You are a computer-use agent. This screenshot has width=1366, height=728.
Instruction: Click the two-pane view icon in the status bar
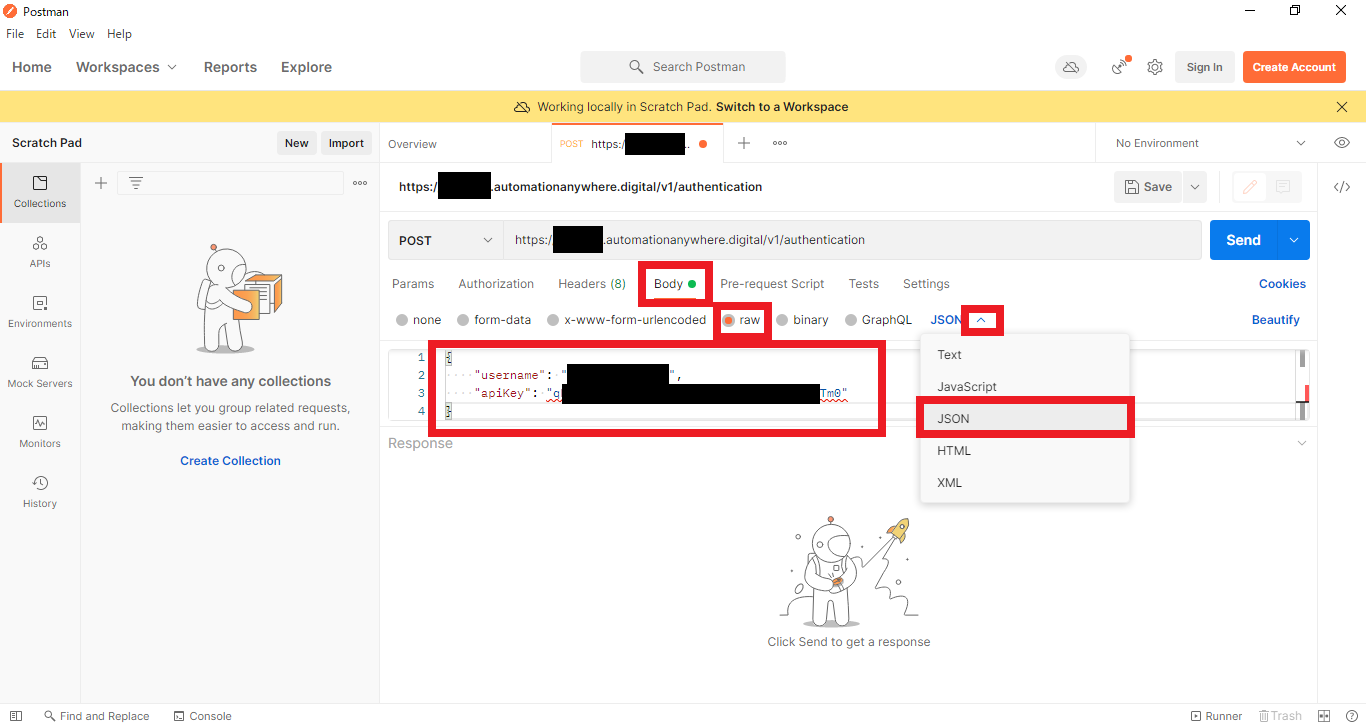[1324, 716]
